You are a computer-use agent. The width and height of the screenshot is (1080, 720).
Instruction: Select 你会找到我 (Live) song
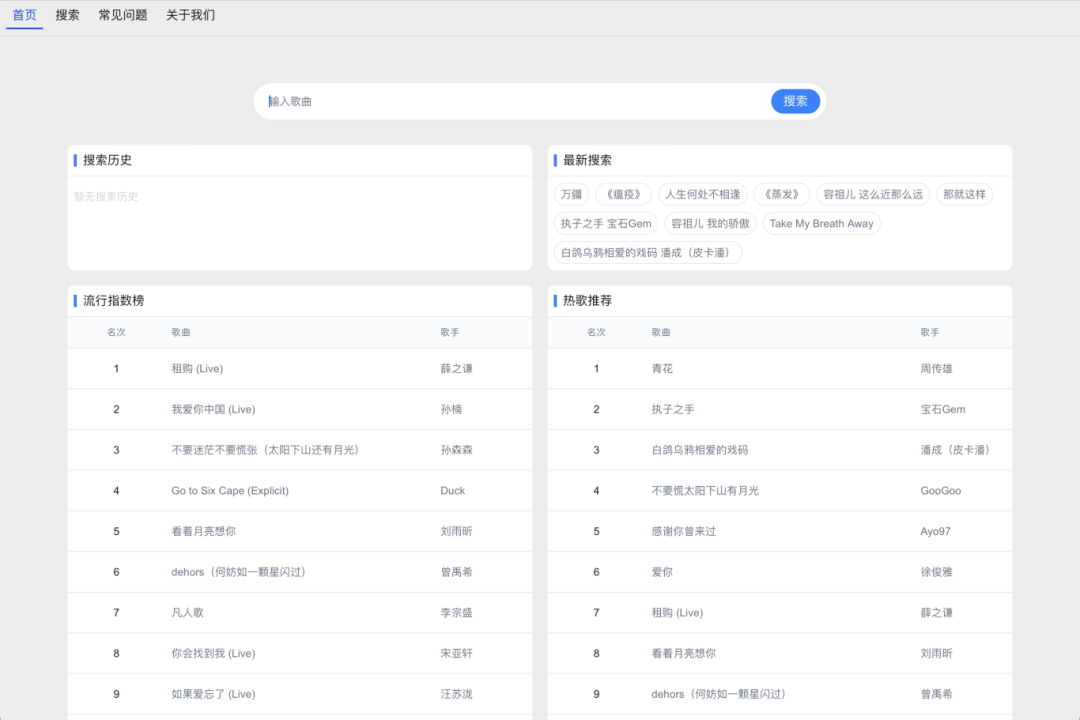point(214,653)
